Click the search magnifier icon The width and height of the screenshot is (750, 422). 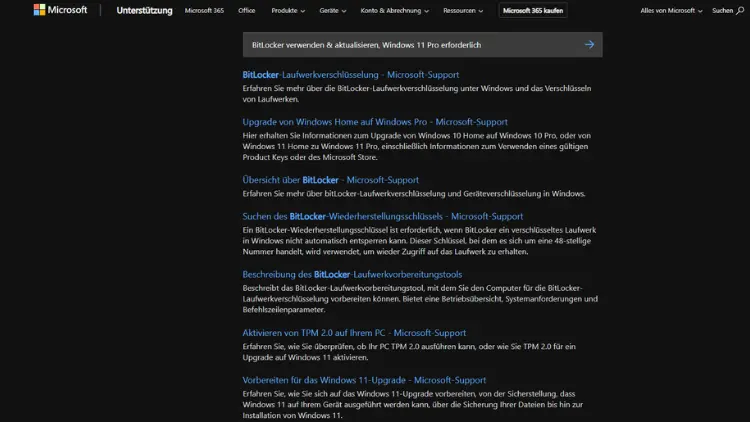pos(740,11)
